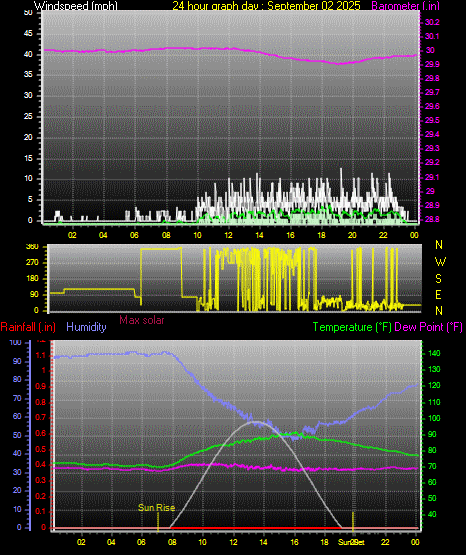
Task: Click the '24 hour graph day : September 02 2025' title
Action: [266, 6]
